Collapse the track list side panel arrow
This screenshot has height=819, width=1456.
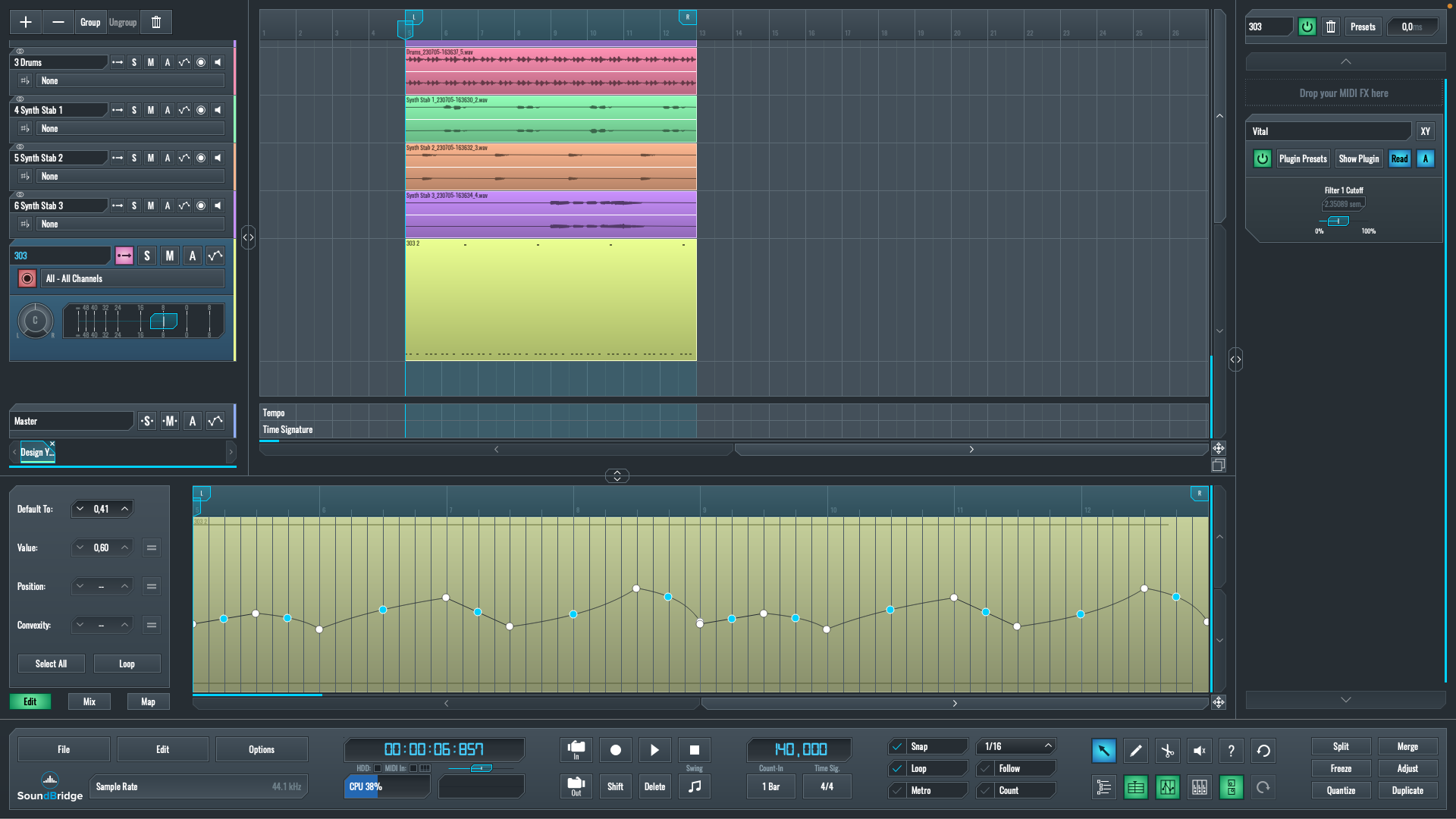coord(248,237)
